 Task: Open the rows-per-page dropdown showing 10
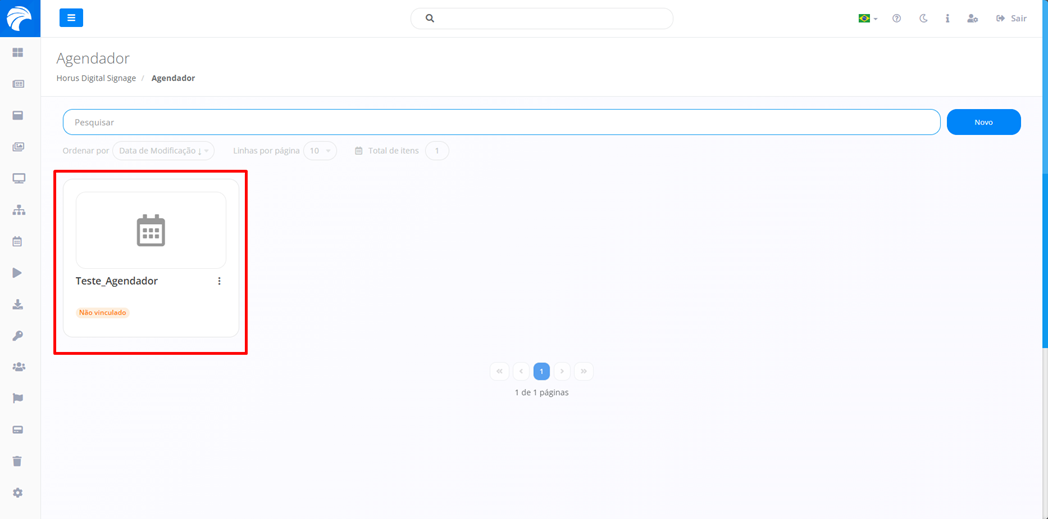[320, 151]
